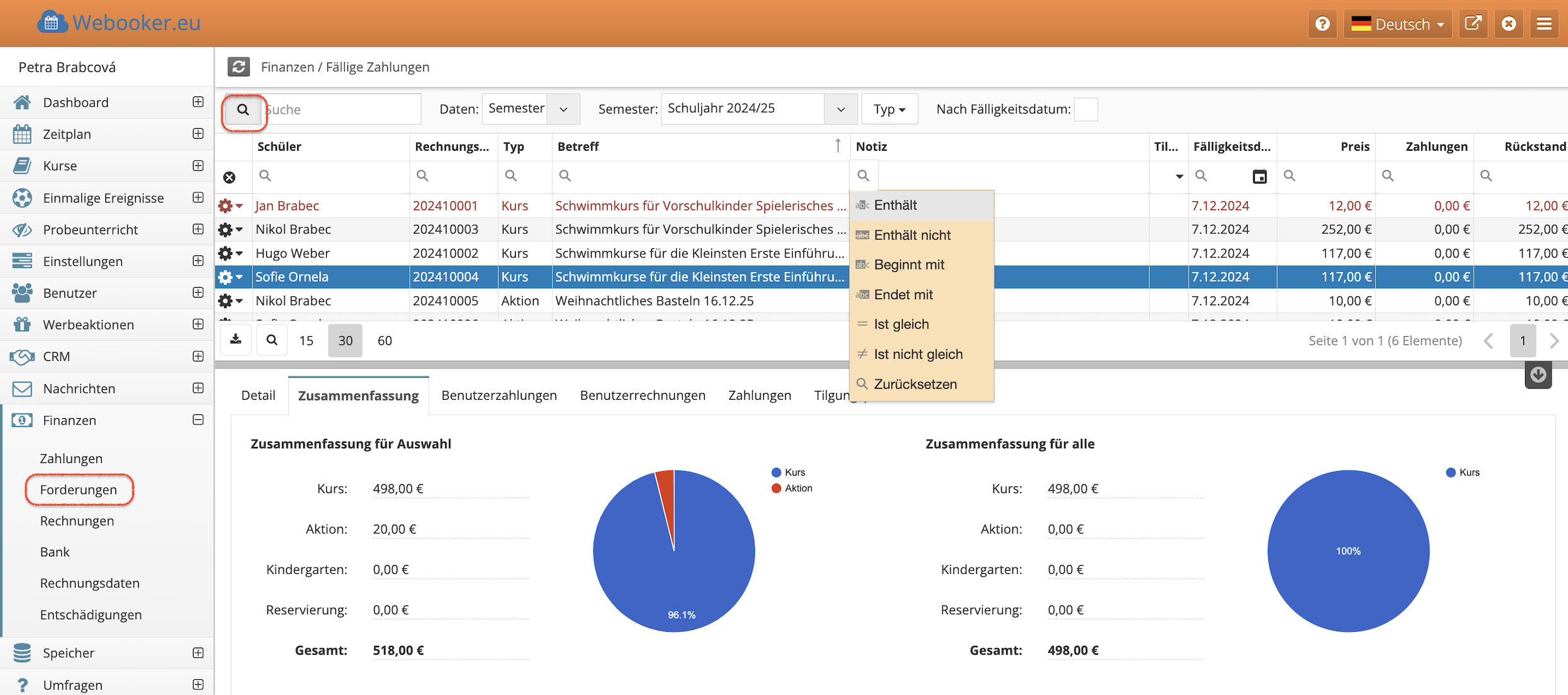Toggle the Nach Fälligkeitsdatum checkbox
Image resolution: width=1568 pixels, height=695 pixels.
pyautogui.click(x=1085, y=109)
